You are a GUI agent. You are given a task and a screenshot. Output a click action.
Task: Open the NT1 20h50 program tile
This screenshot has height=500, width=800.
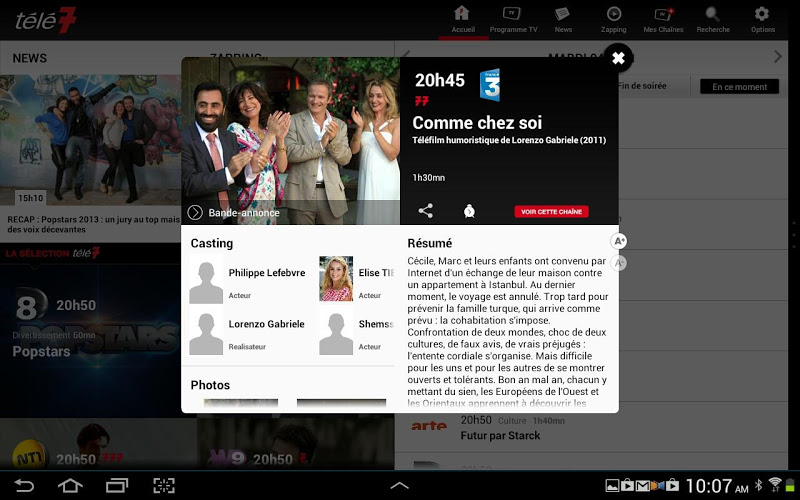pos(98,443)
